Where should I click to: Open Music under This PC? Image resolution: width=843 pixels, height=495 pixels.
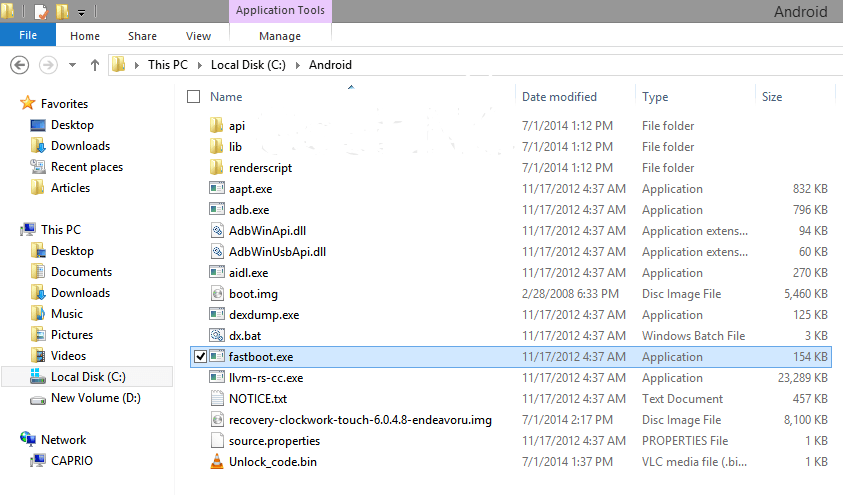[67, 313]
